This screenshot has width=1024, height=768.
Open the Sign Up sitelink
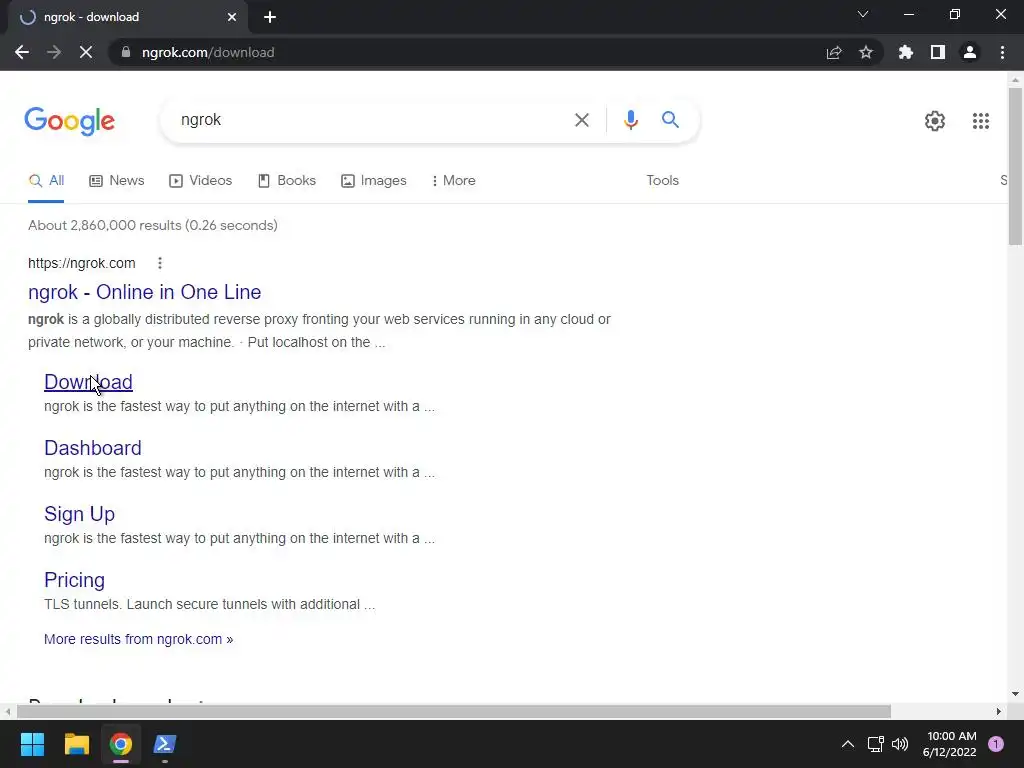click(79, 515)
